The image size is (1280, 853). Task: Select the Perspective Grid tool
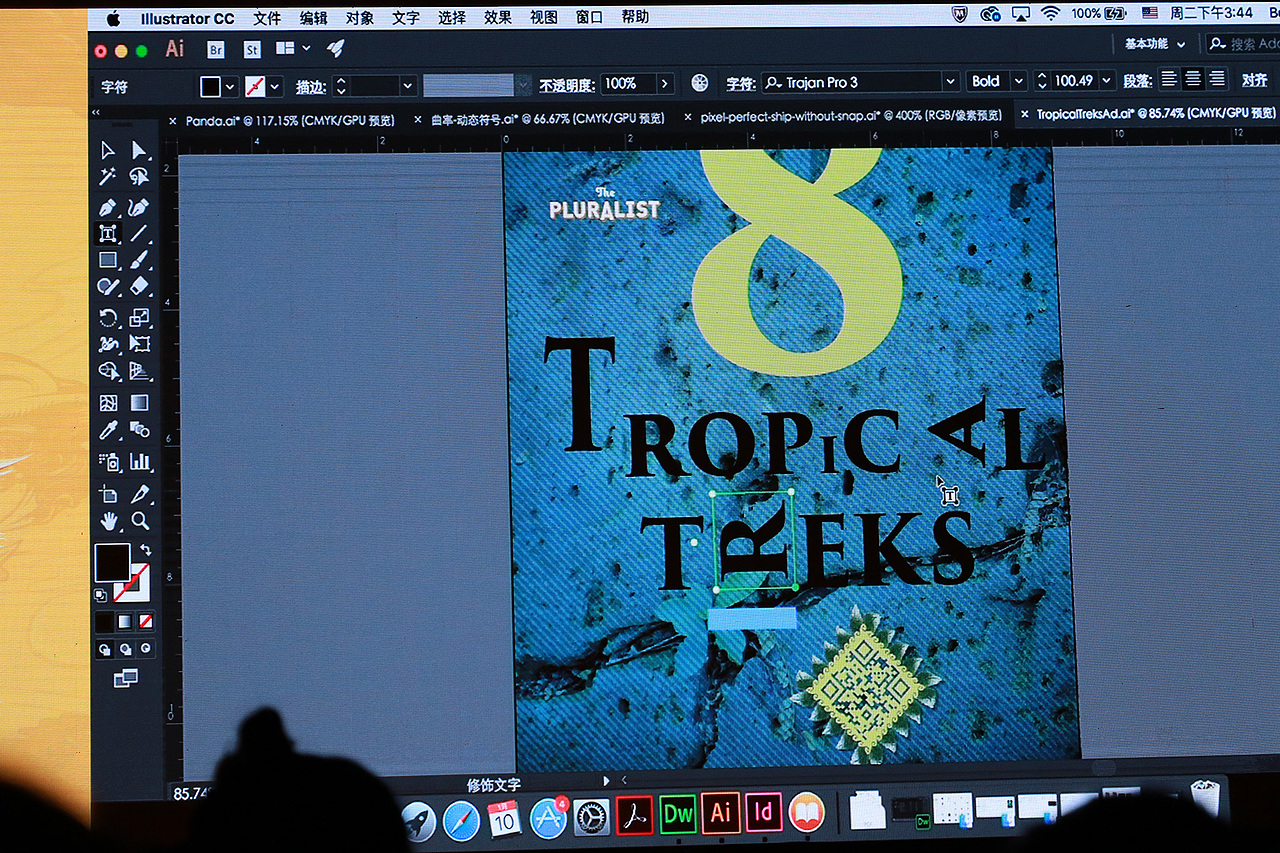point(139,371)
